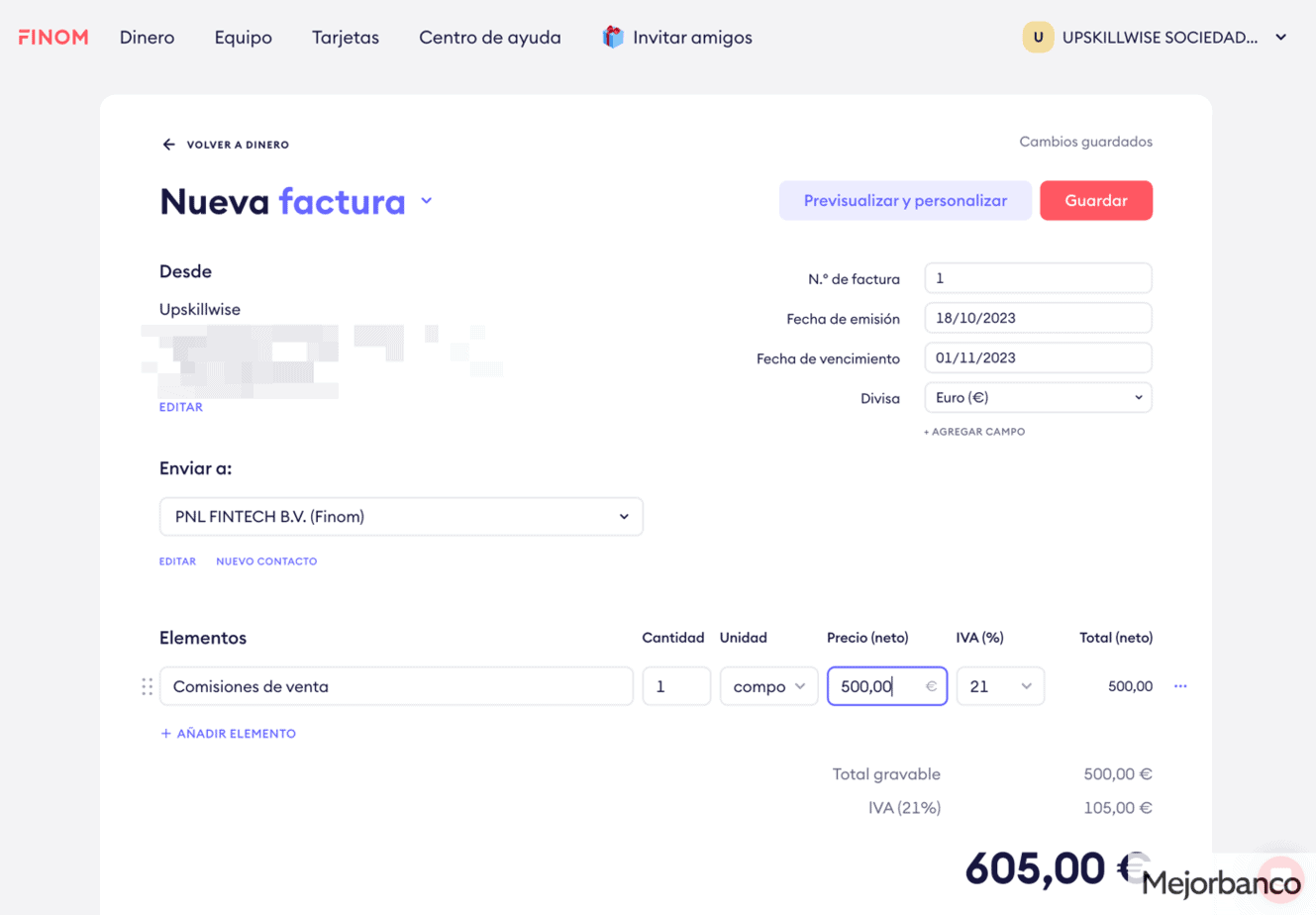
Task: Open the Divisa Euro (€) dropdown
Action: pyautogui.click(x=1038, y=398)
